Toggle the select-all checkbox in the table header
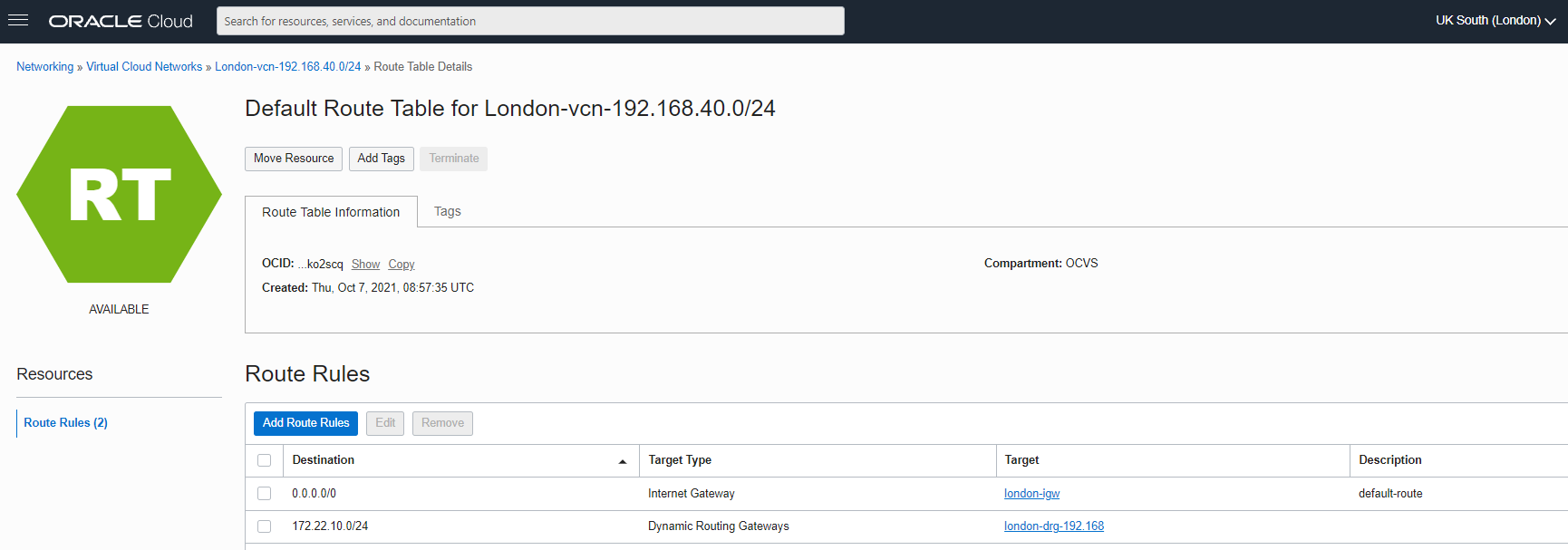 point(265,460)
